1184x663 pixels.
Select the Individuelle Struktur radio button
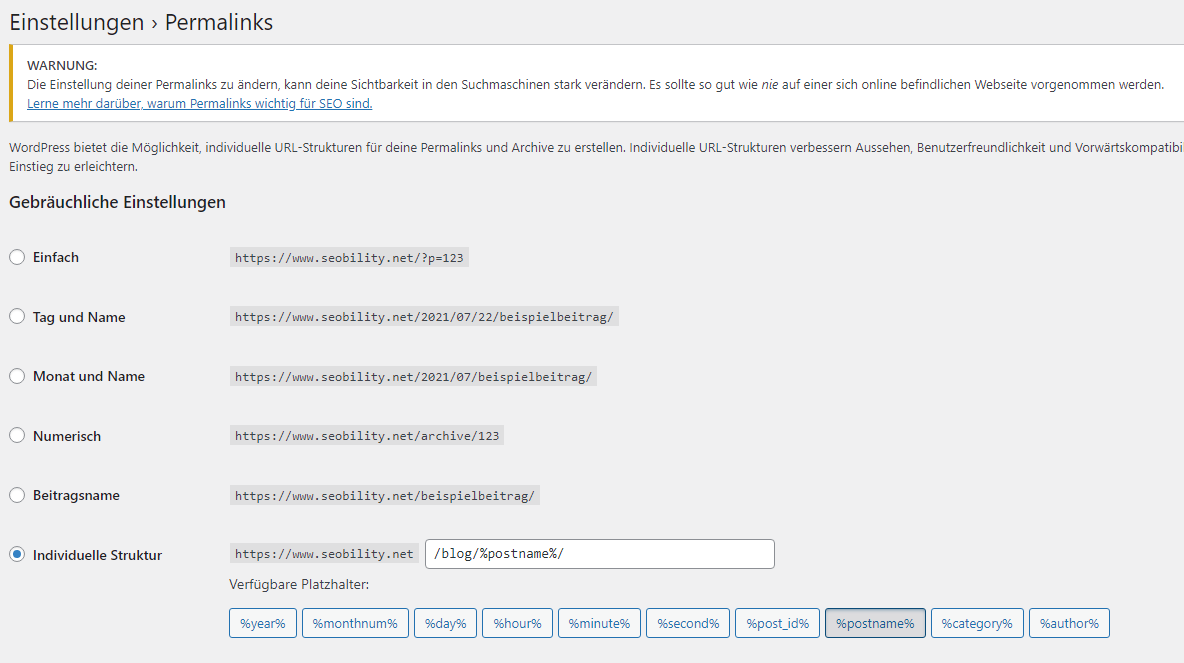click(17, 554)
